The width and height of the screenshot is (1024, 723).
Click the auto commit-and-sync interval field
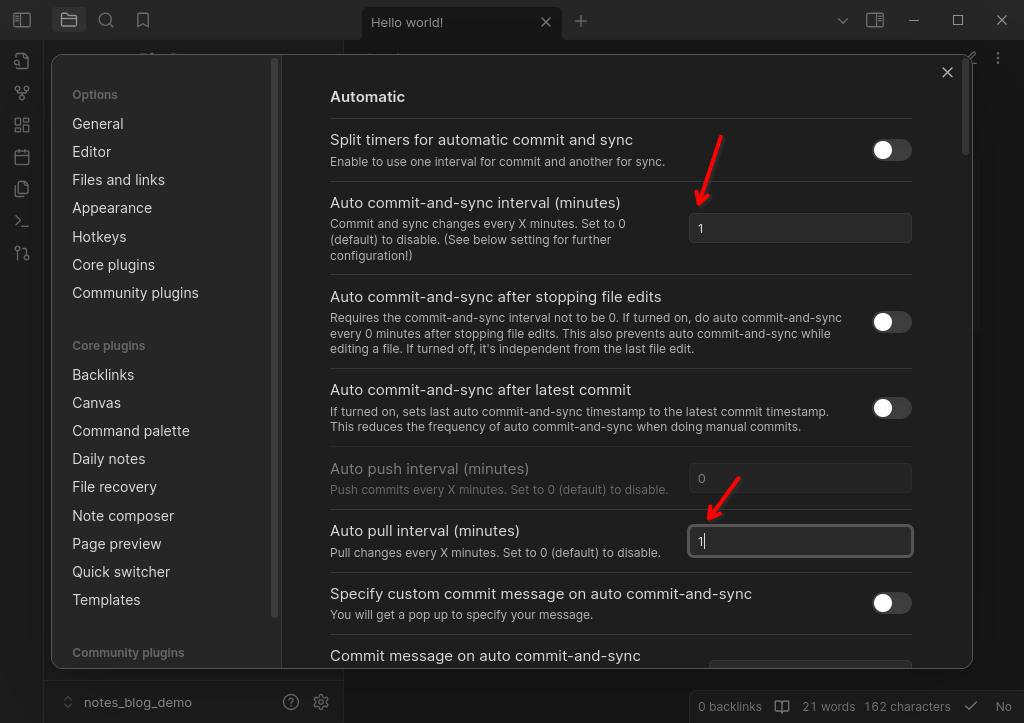pos(800,229)
